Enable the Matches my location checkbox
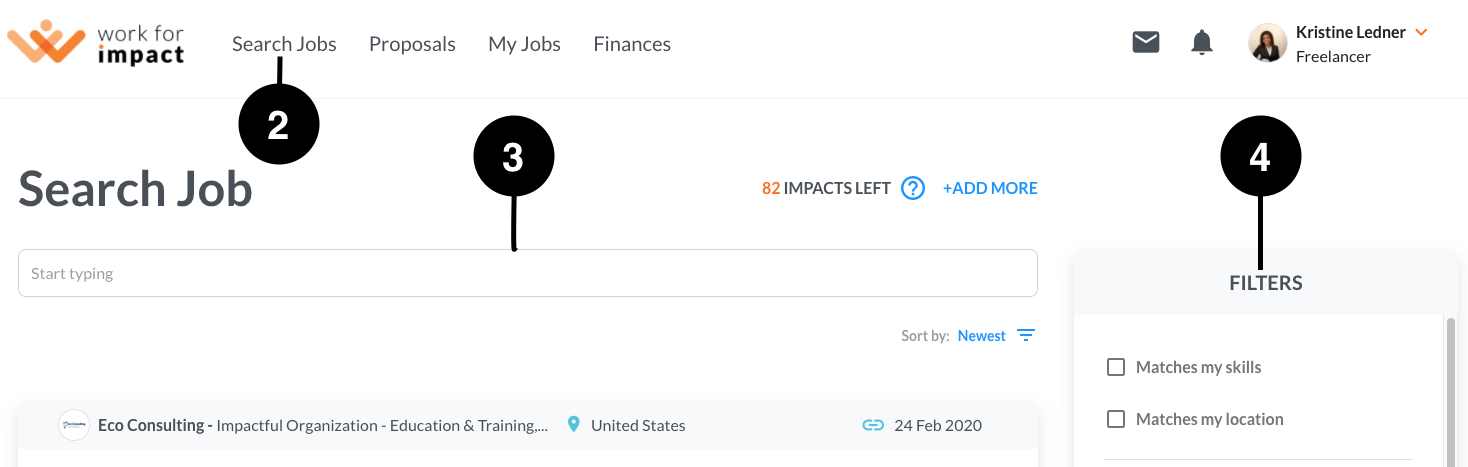The width and height of the screenshot is (1468, 467). coord(1116,419)
